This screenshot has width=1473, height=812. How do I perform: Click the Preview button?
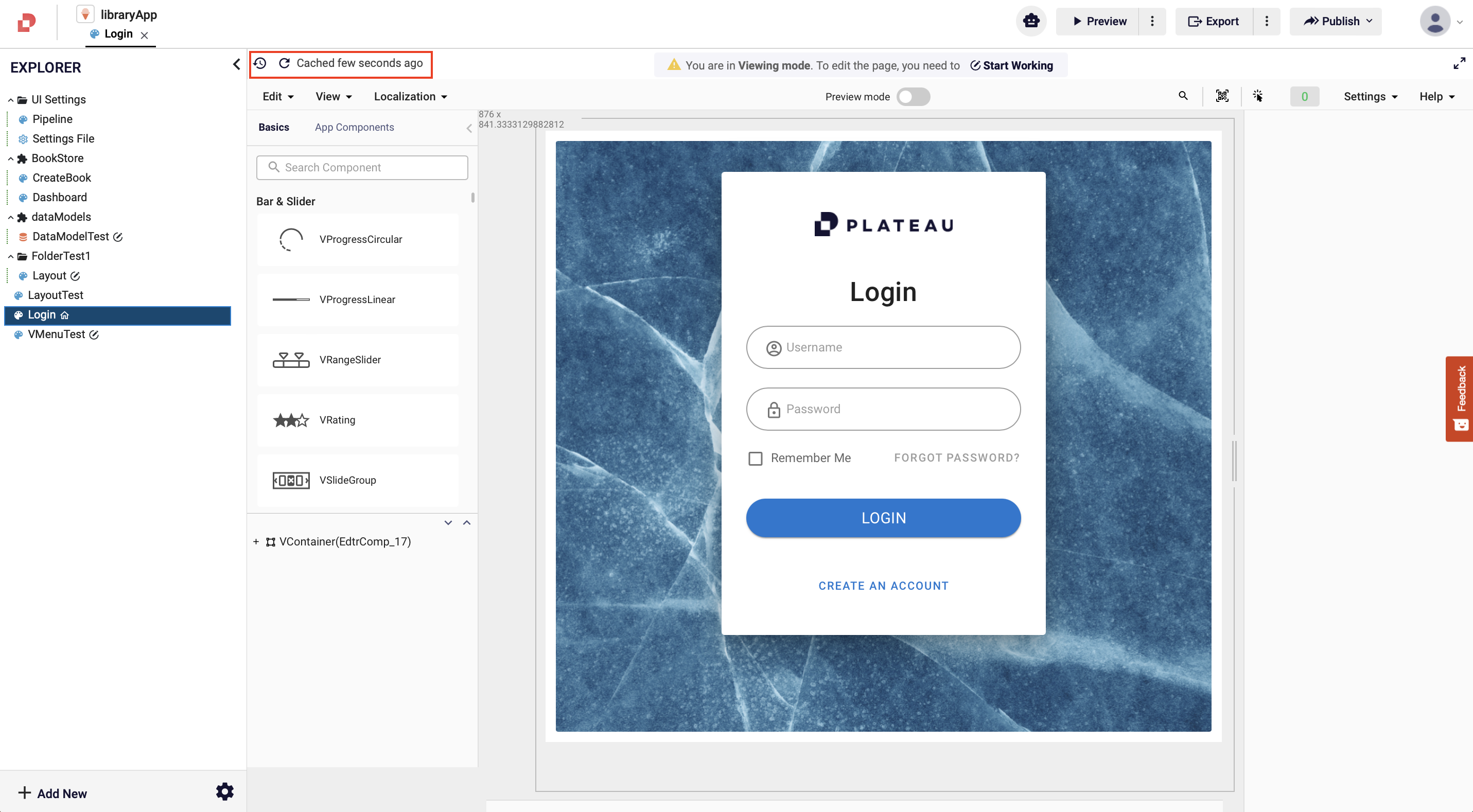pyautogui.click(x=1098, y=21)
